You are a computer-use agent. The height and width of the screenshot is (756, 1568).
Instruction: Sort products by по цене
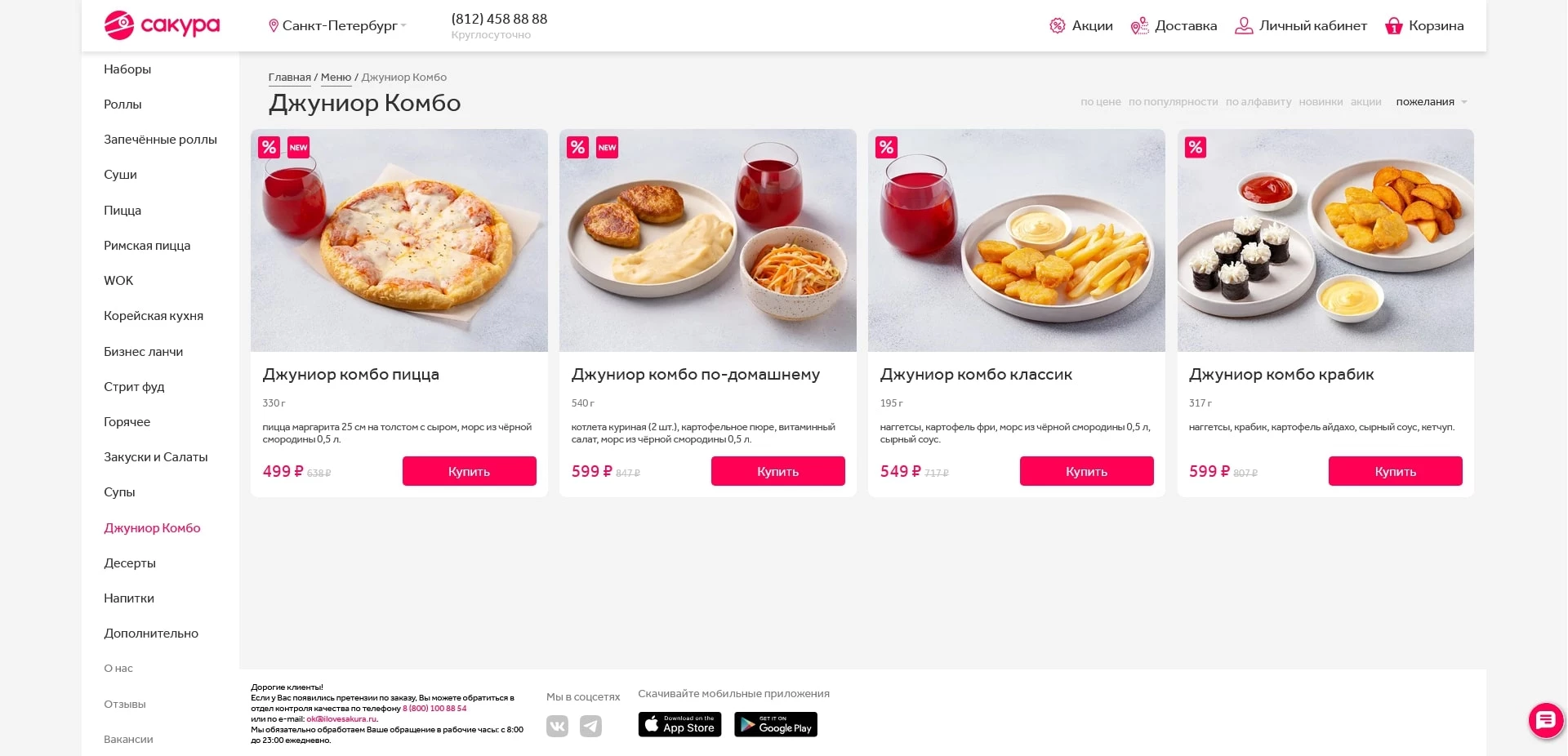pyautogui.click(x=1100, y=102)
